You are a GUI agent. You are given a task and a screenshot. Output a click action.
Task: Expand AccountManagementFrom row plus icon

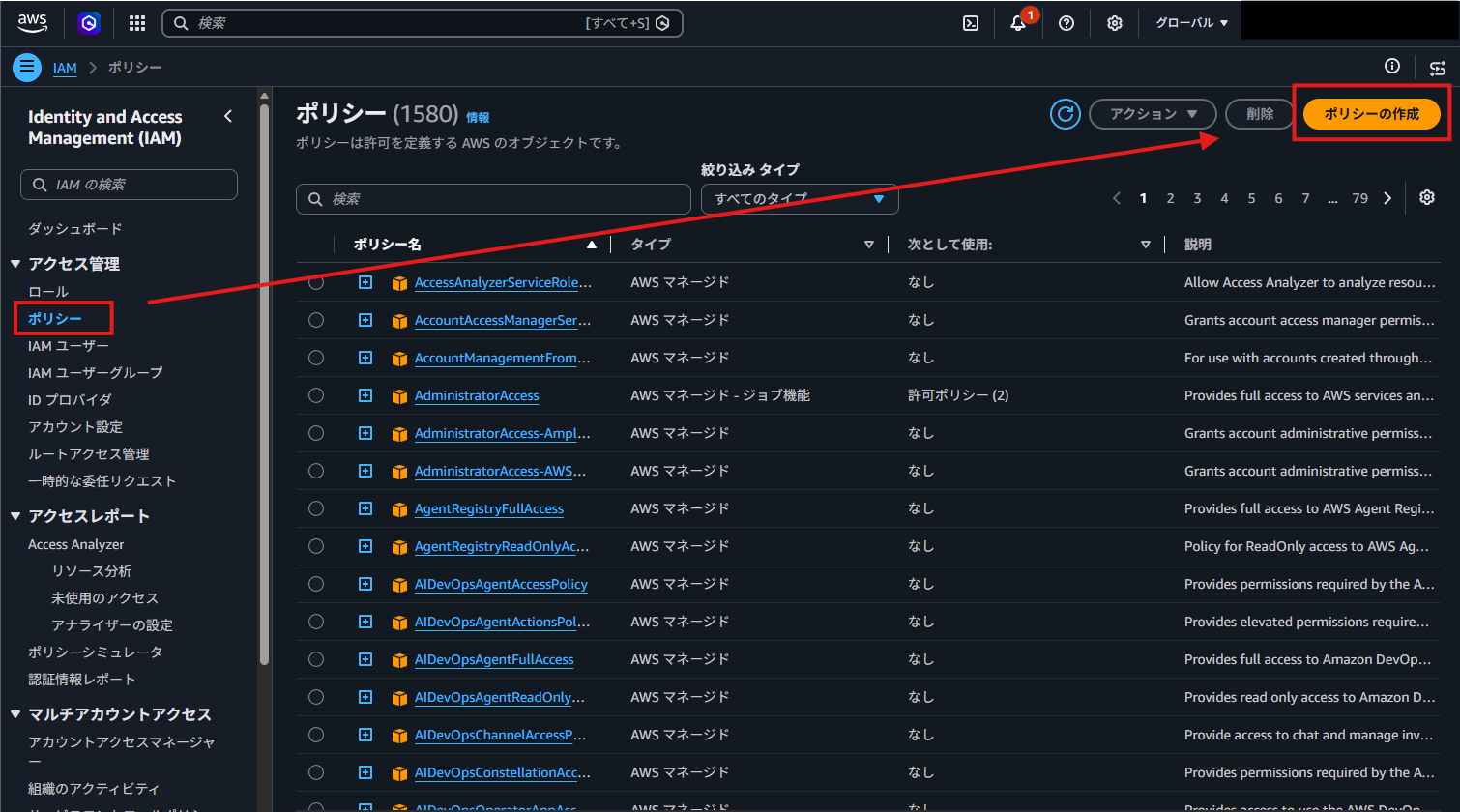[x=365, y=358]
